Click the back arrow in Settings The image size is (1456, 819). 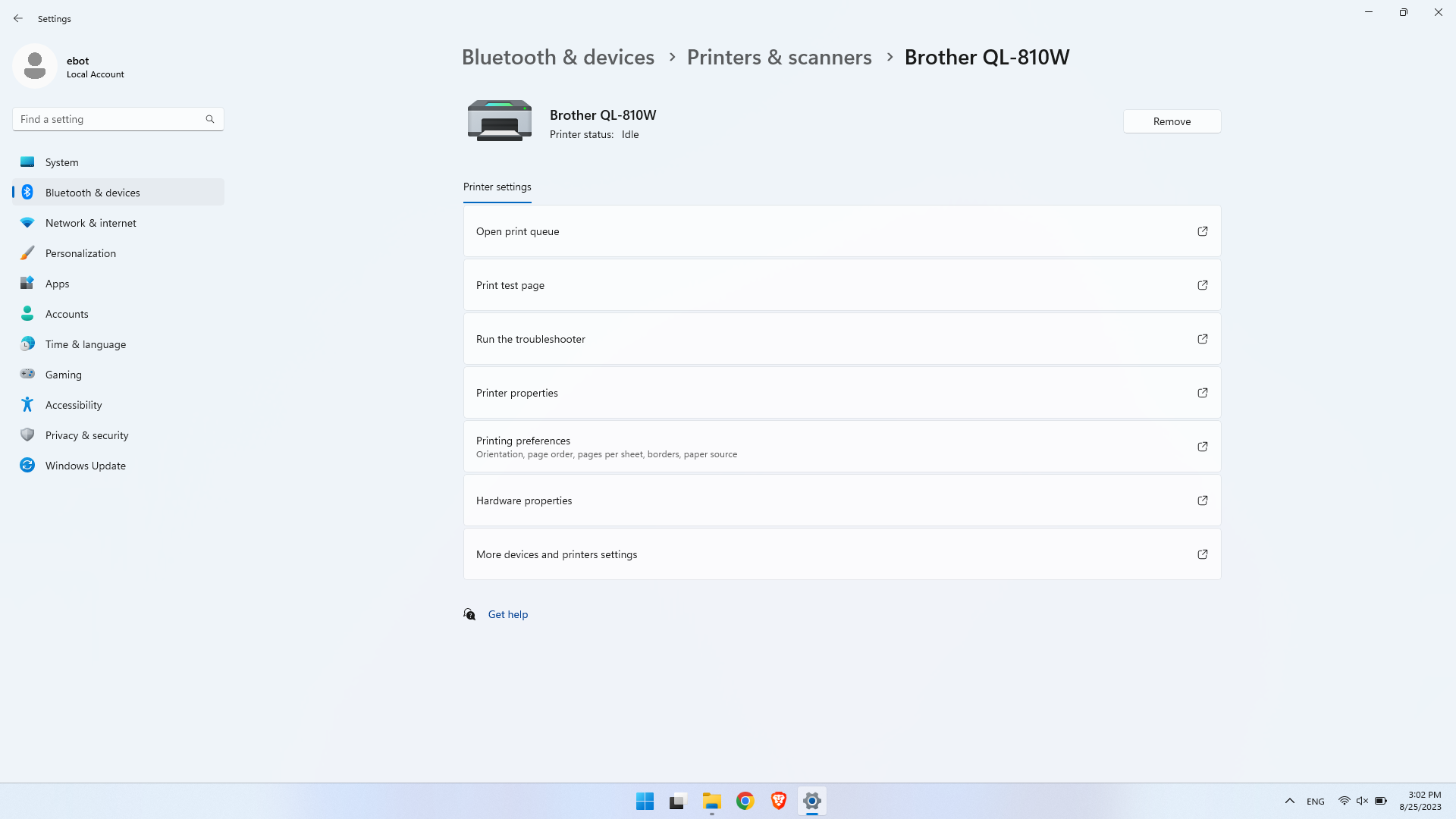(18, 18)
